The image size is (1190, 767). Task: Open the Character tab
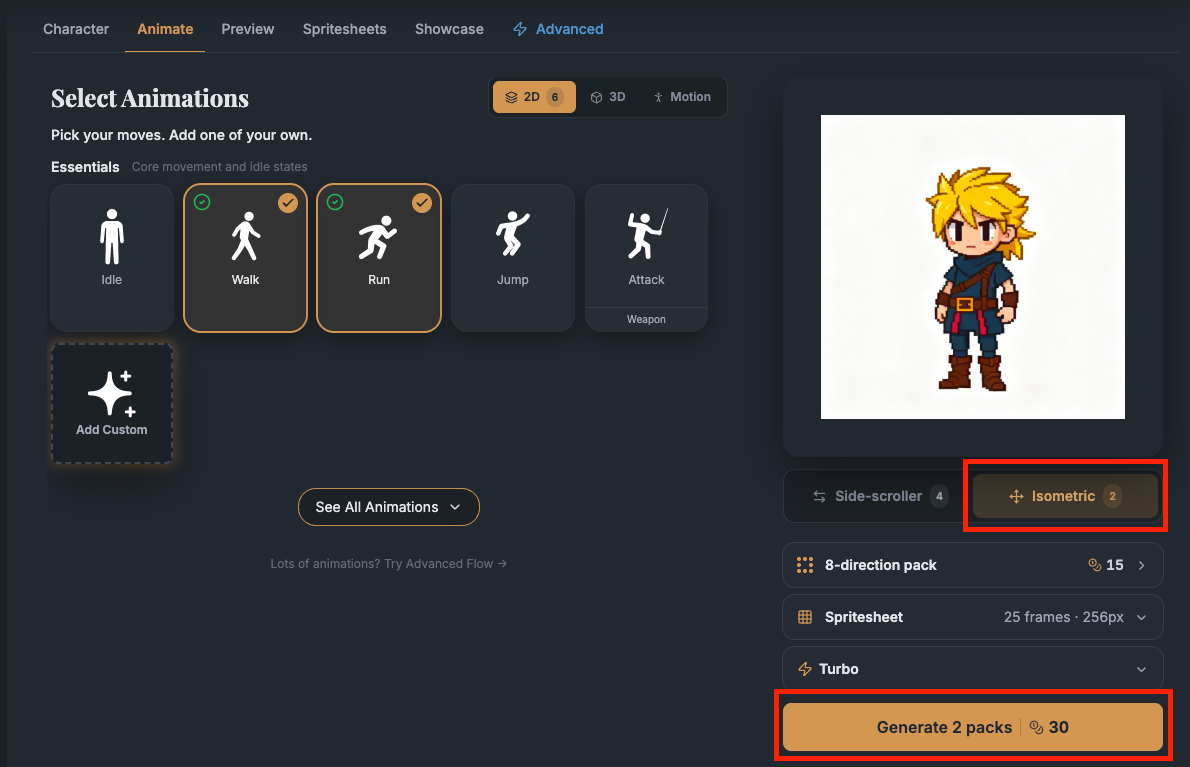pyautogui.click(x=76, y=29)
